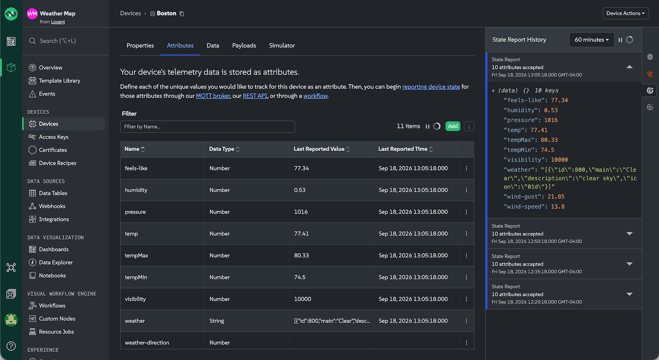The image size is (659, 360).
Task: Open Integrations page
Action: click(53, 219)
